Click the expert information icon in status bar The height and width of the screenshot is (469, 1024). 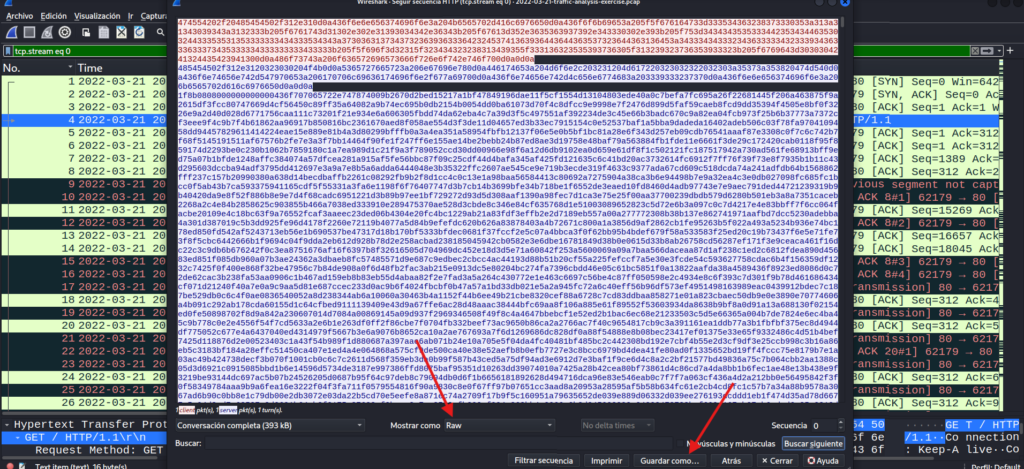point(9,465)
